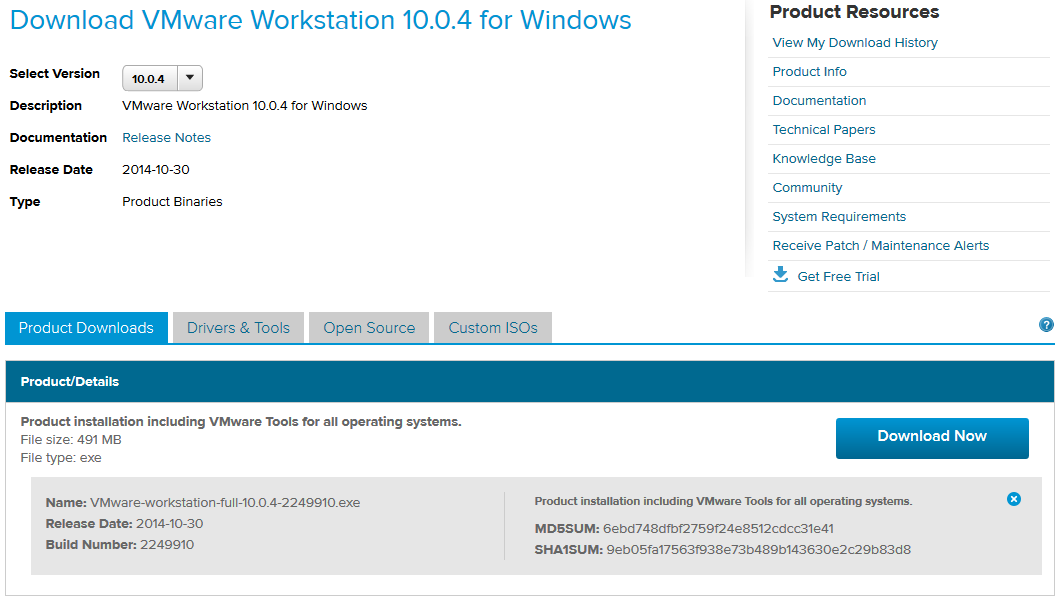This screenshot has height=599, width=1059.
Task: Click the Product Binaries type value
Action: pos(172,202)
